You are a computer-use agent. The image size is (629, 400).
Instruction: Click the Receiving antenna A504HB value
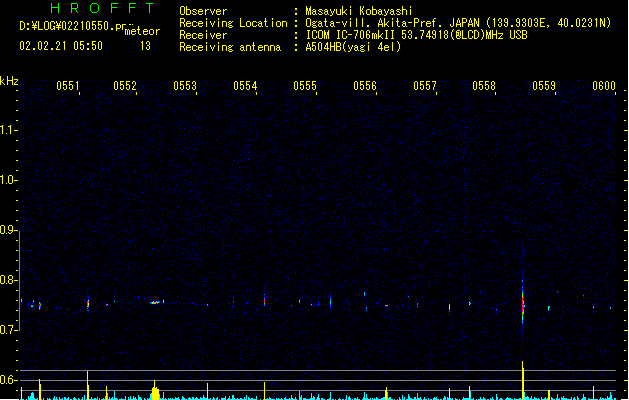353,47
